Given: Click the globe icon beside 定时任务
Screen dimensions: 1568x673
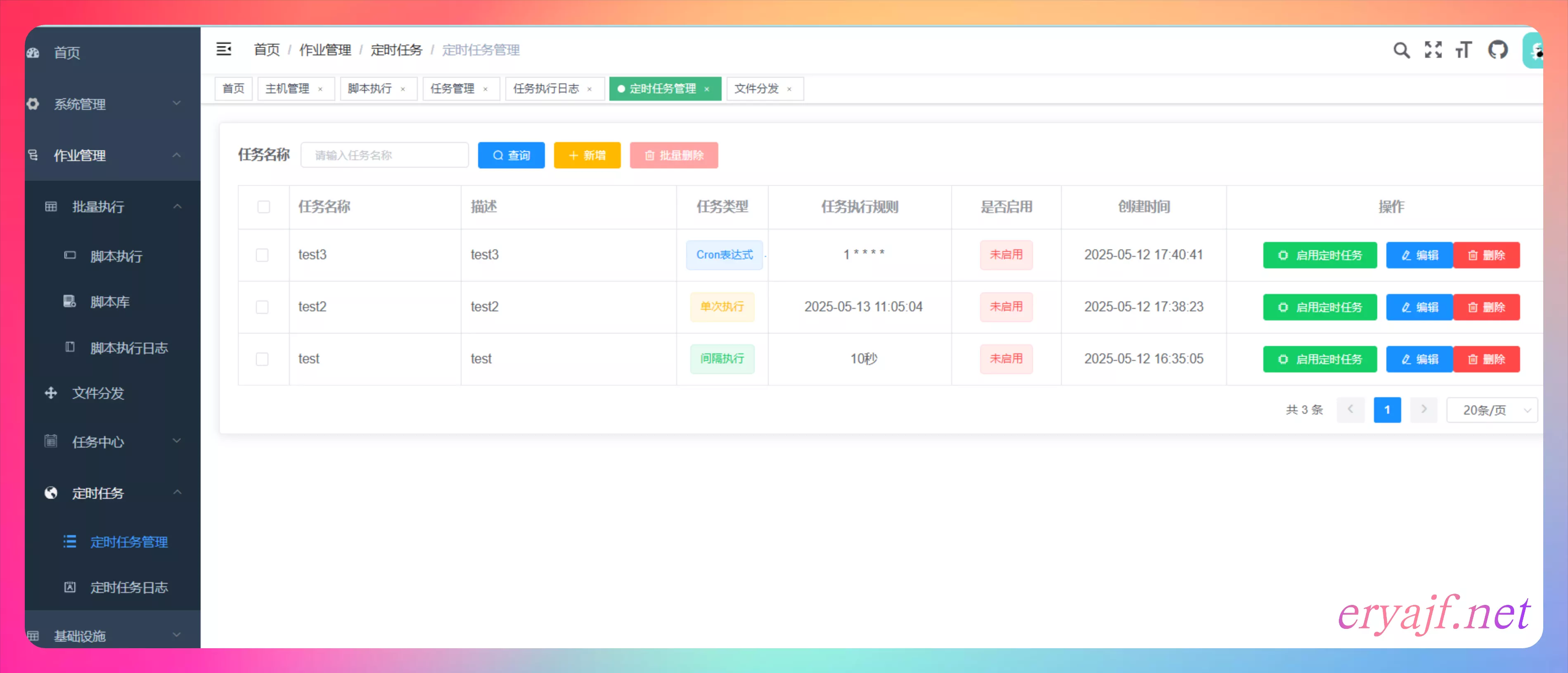Looking at the screenshot, I should (x=51, y=492).
